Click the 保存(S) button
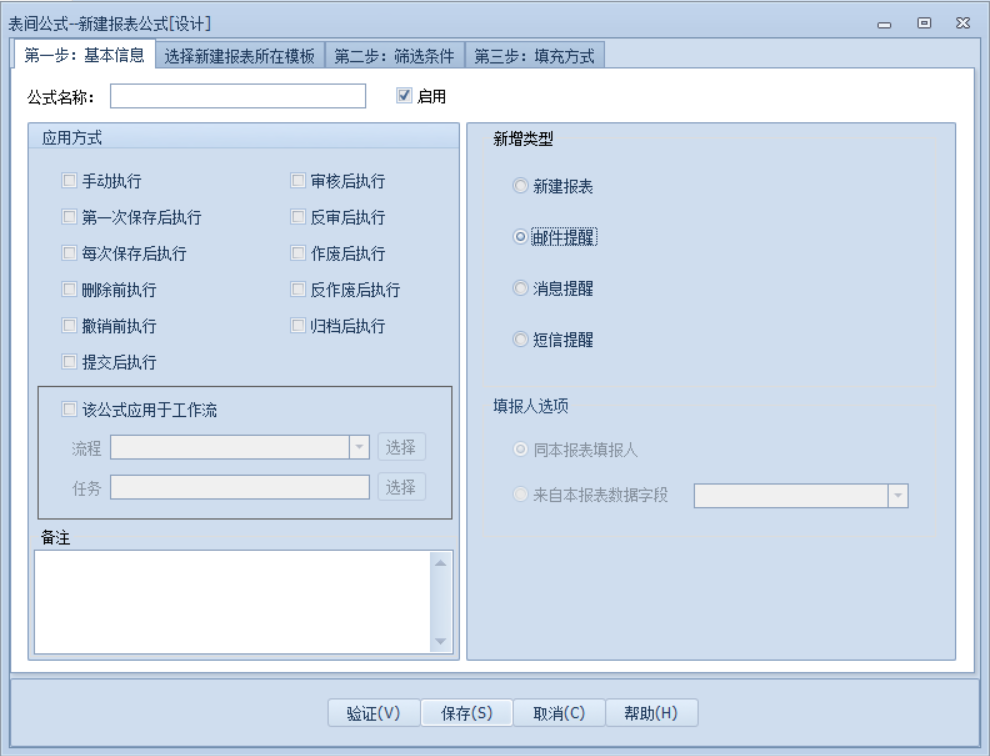 pyautogui.click(x=467, y=713)
